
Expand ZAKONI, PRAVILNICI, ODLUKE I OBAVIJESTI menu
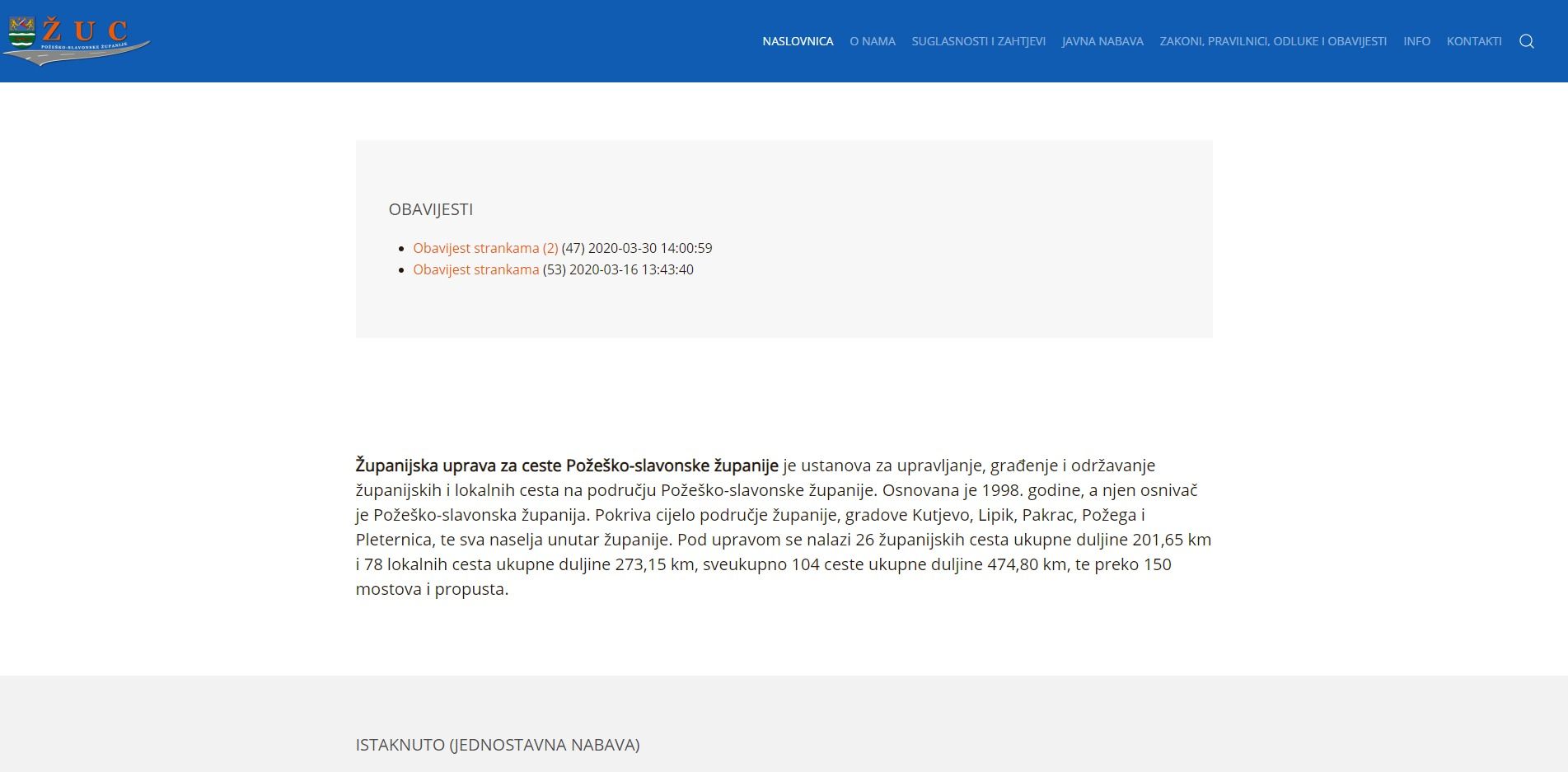point(1273,41)
